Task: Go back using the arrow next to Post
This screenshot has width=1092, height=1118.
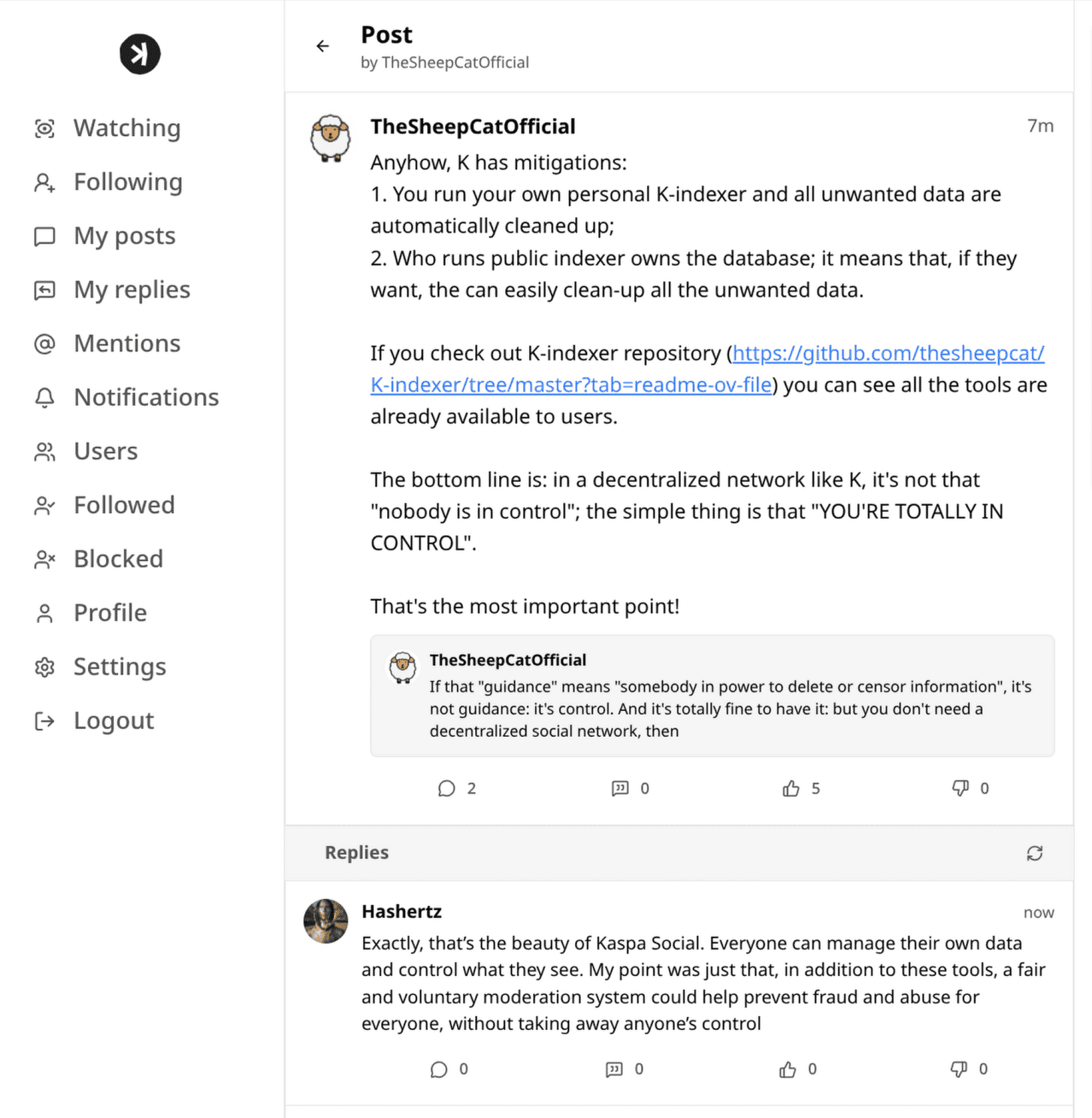Action: click(322, 46)
